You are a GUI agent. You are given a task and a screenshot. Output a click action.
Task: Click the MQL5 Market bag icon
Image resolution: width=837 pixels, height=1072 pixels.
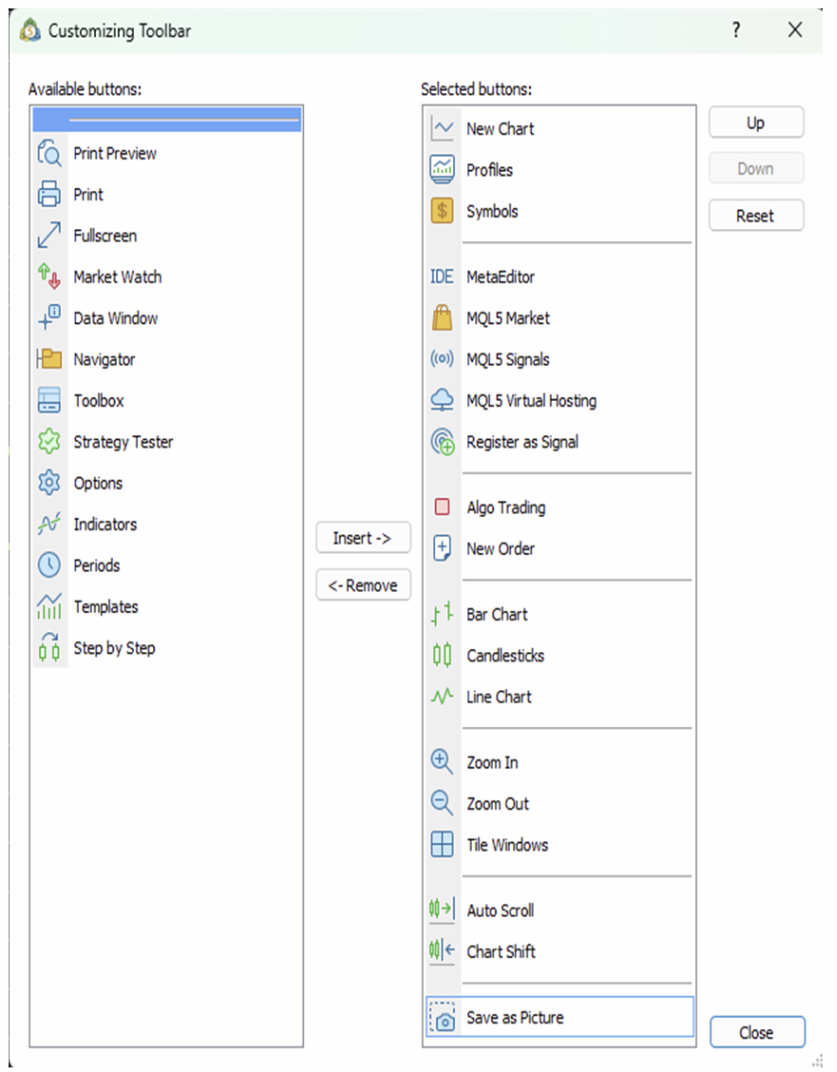442,318
